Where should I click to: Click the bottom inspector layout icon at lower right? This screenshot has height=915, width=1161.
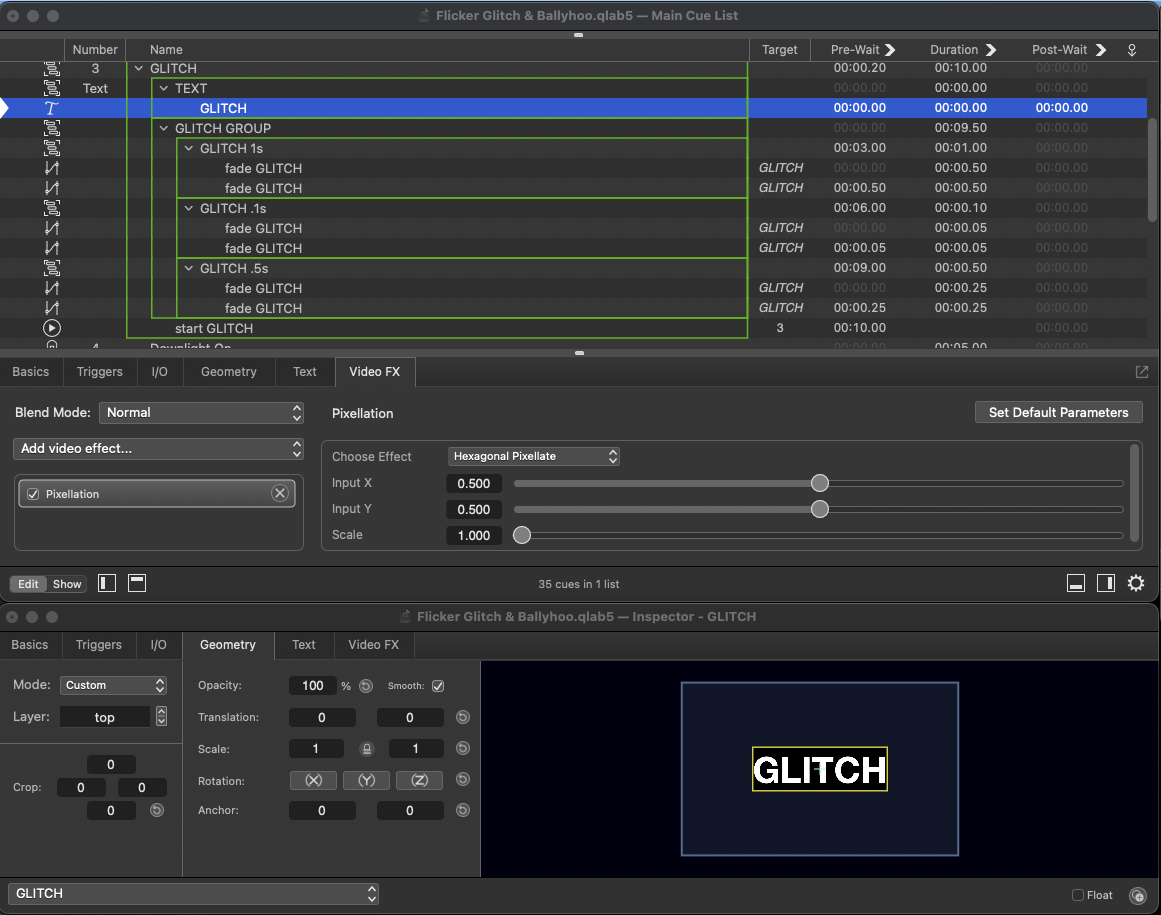(1076, 582)
